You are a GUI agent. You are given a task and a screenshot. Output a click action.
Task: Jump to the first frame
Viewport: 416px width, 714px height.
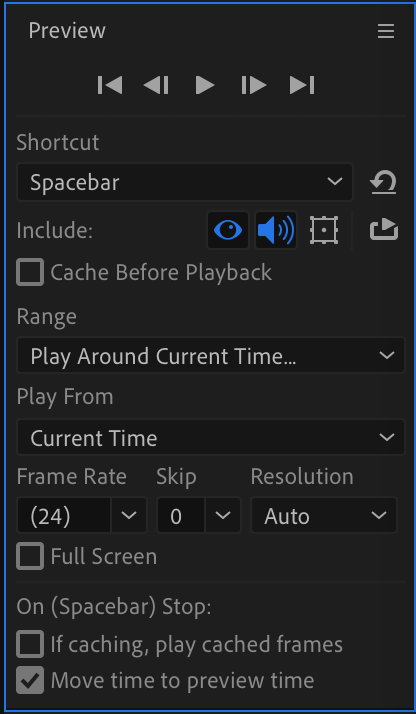[x=110, y=85]
